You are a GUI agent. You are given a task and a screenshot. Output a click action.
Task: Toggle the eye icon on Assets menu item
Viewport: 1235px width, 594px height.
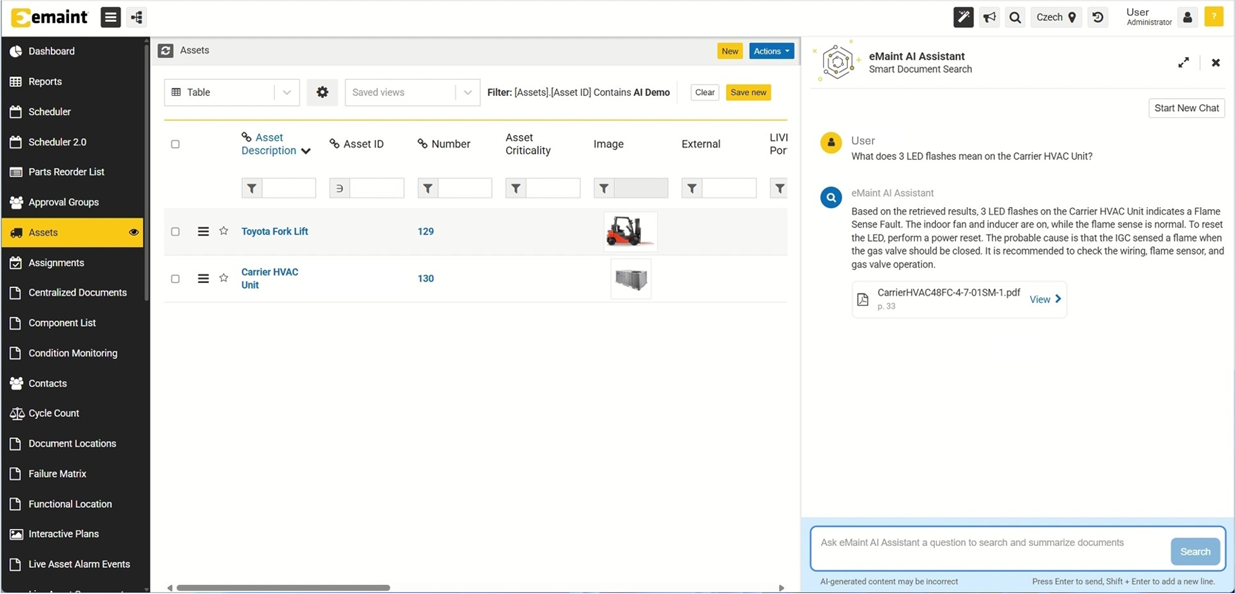click(x=134, y=232)
